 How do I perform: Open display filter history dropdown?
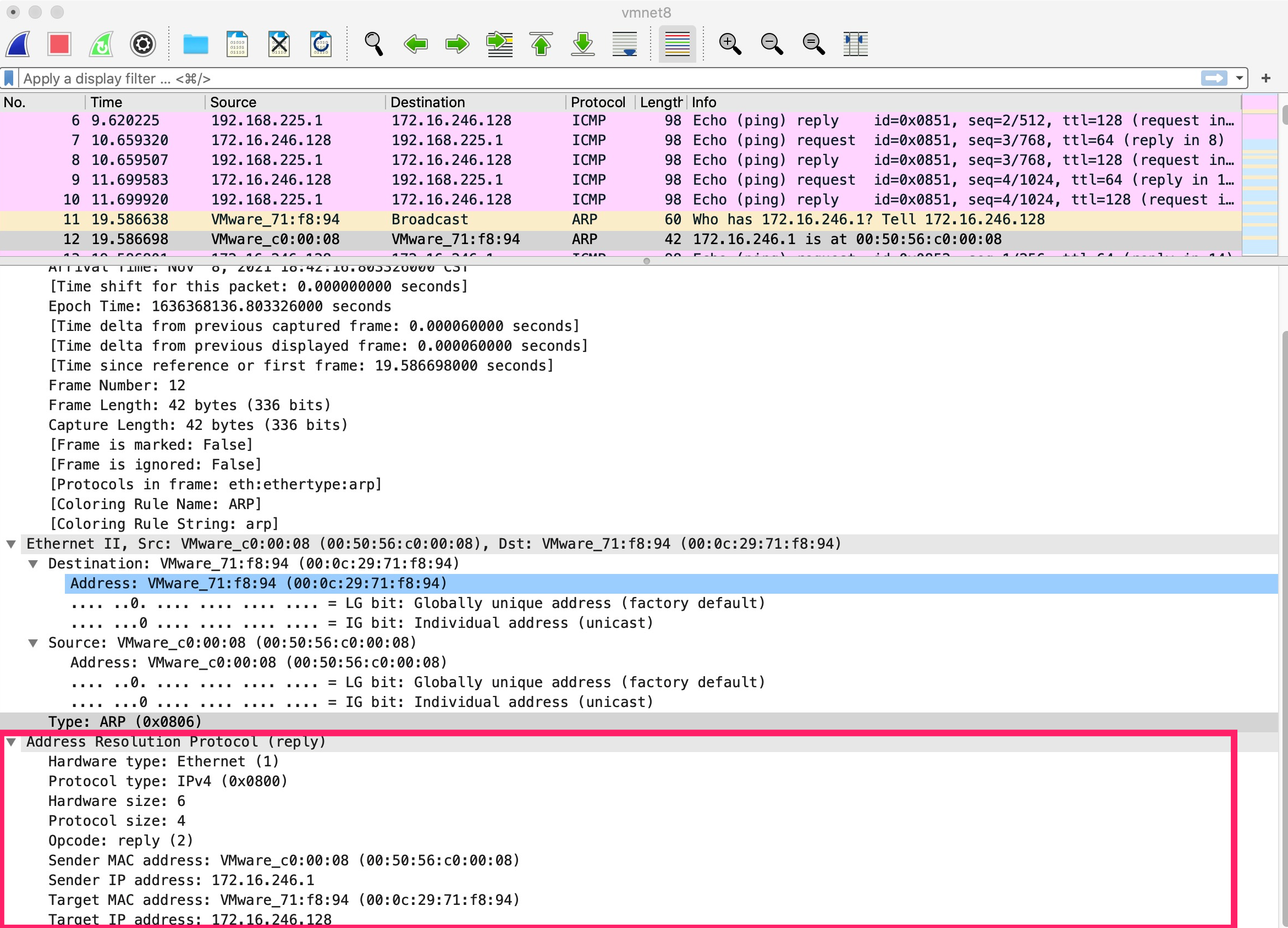(x=1239, y=78)
